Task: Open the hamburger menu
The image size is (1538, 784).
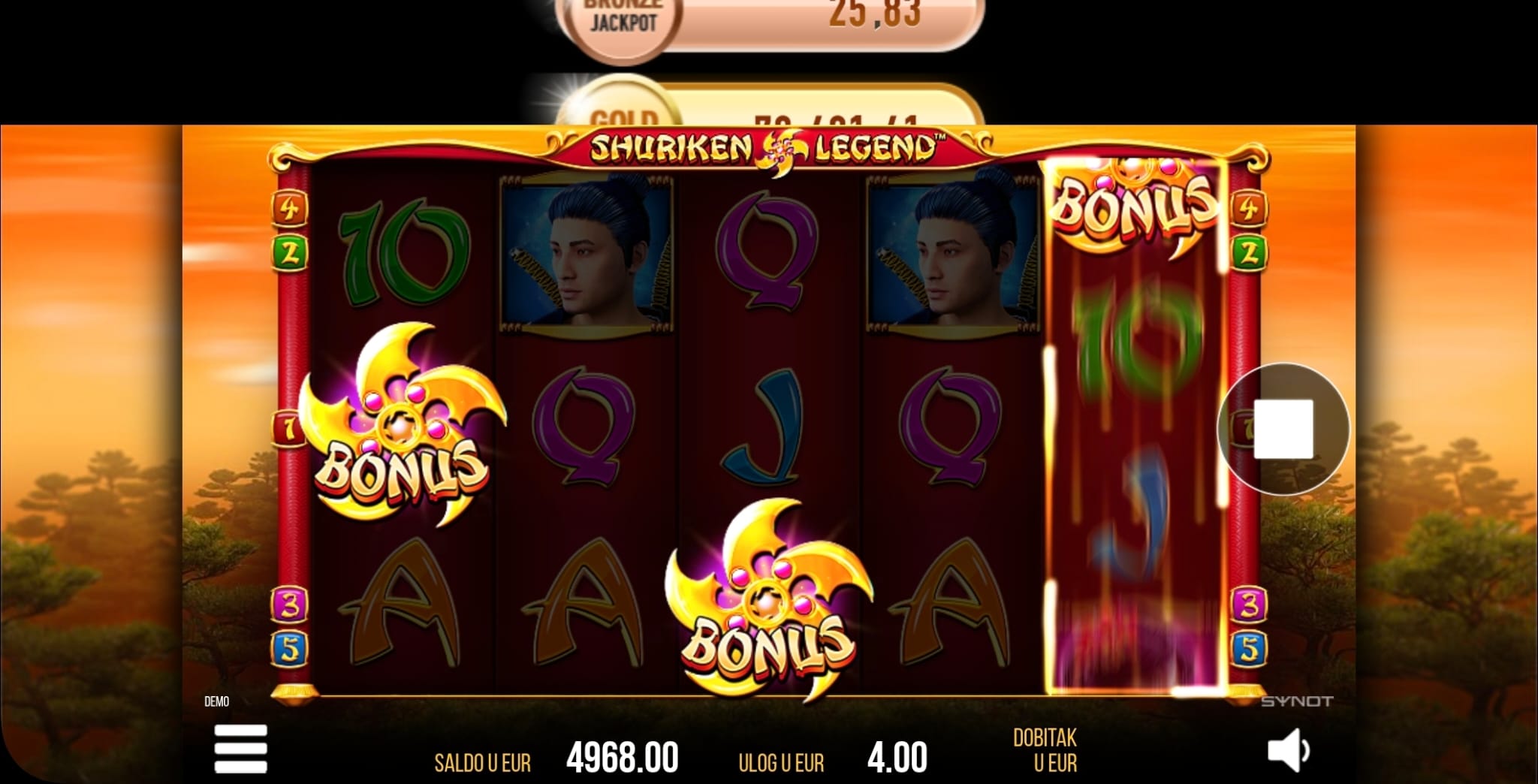Action: 240,749
